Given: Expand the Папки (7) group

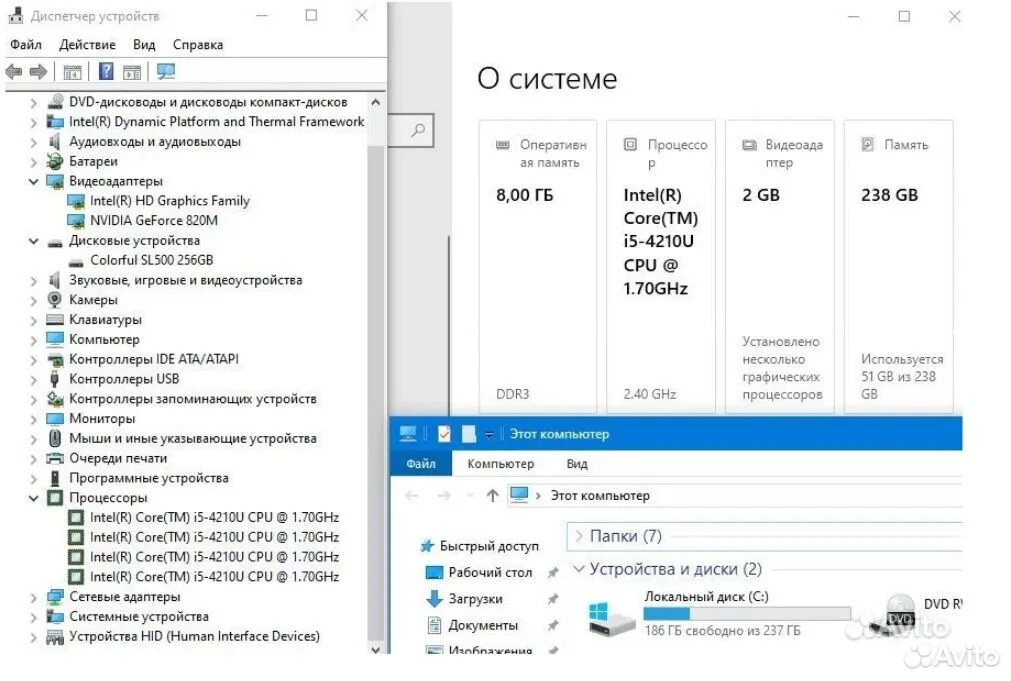Looking at the screenshot, I should [578, 536].
